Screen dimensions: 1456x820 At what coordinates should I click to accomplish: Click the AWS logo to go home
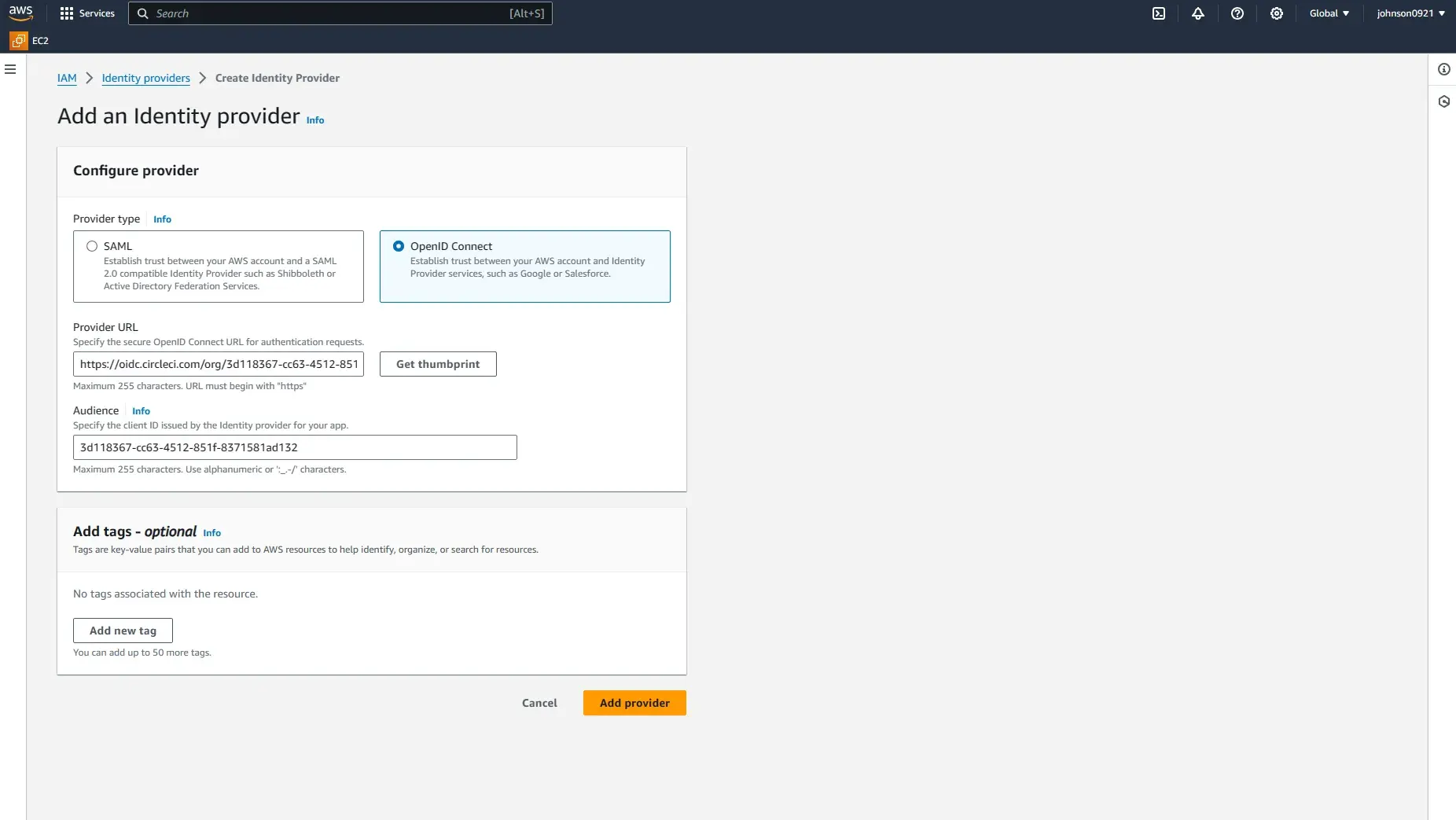coord(21,13)
